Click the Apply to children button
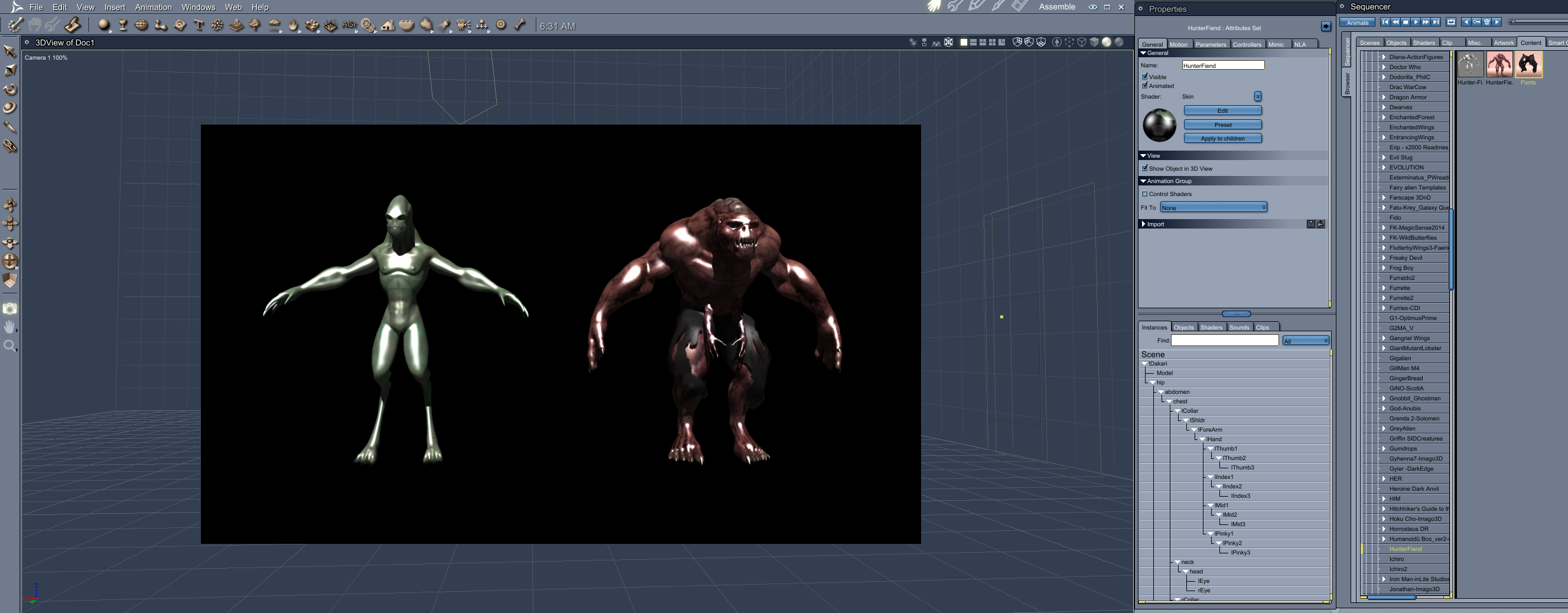Image resolution: width=1568 pixels, height=613 pixels. tap(1223, 139)
